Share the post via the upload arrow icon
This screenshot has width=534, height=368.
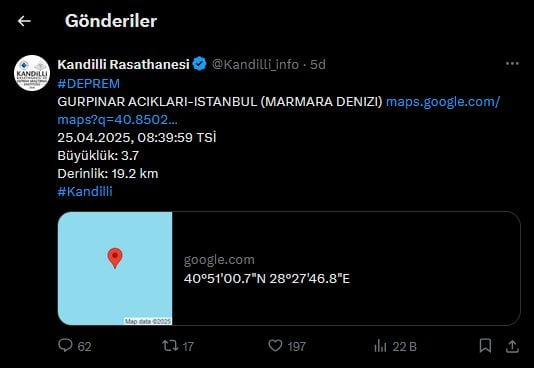512,346
